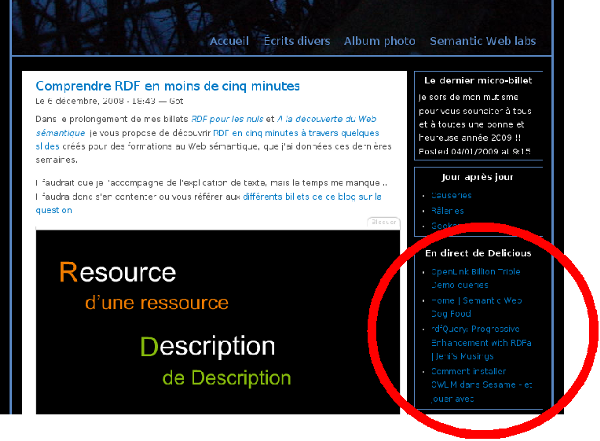Image resolution: width=600 pixels, height=441 pixels.
Task: Click the 'Le dernier micro-billet' heading
Action: (x=478, y=79)
